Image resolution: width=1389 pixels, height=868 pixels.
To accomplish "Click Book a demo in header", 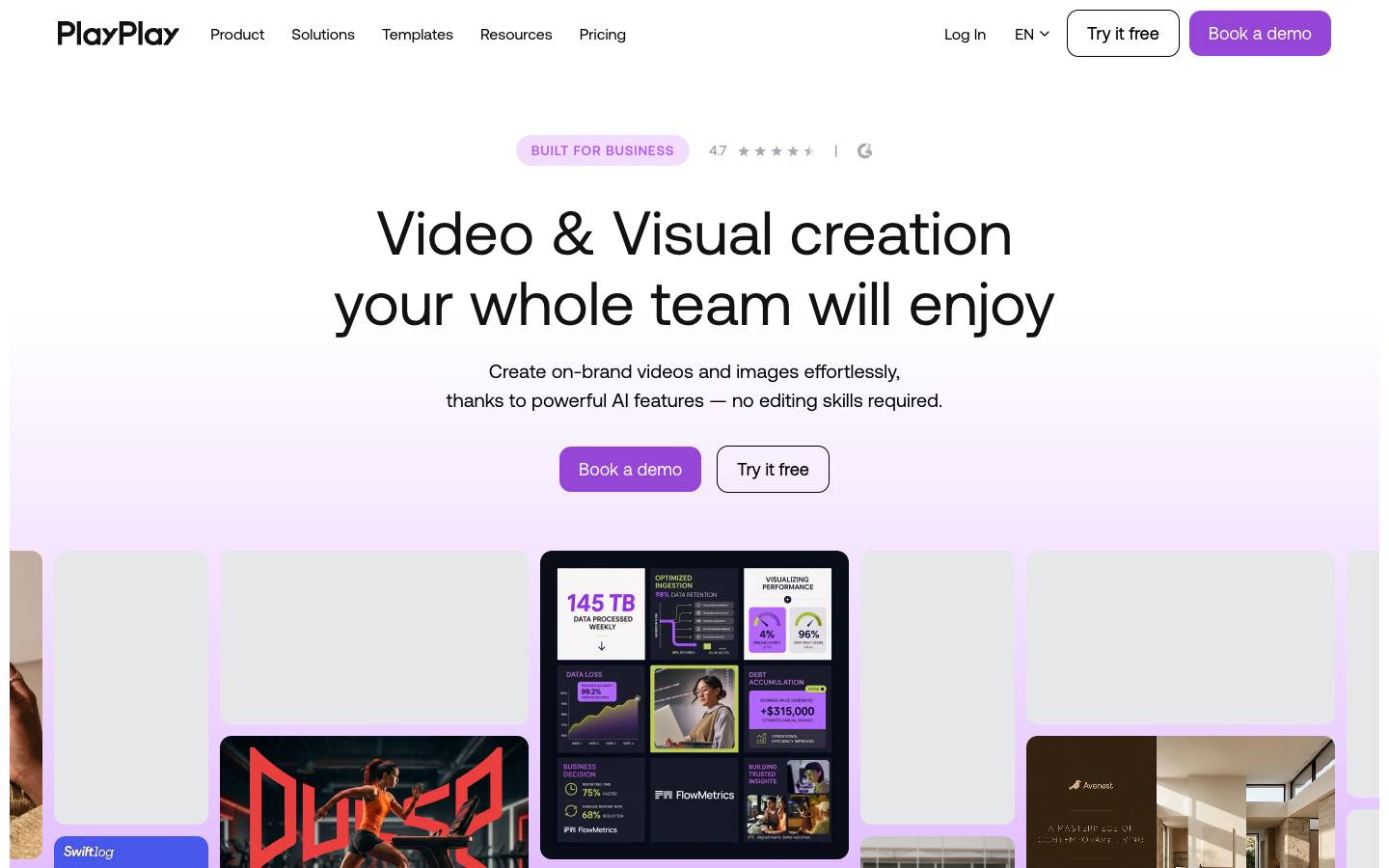I will pyautogui.click(x=1260, y=34).
